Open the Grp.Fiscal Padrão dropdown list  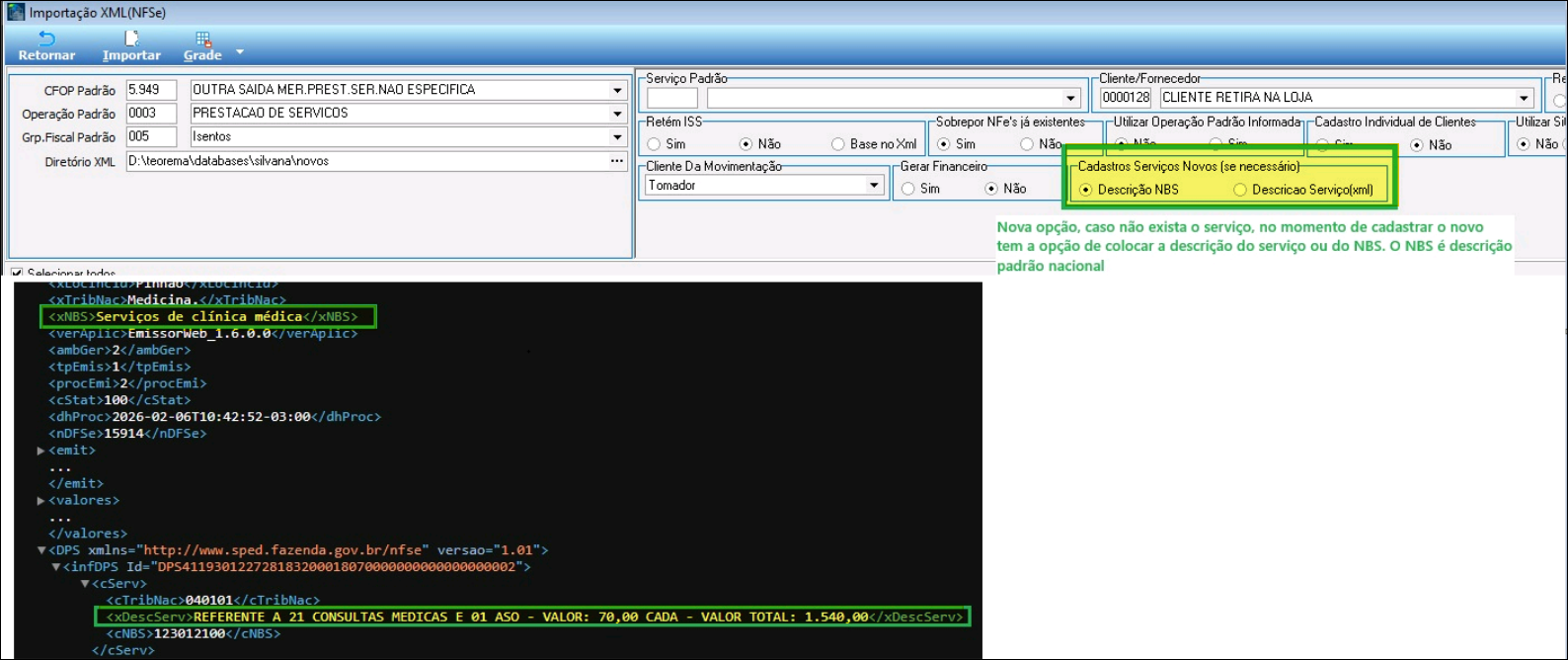click(x=617, y=137)
